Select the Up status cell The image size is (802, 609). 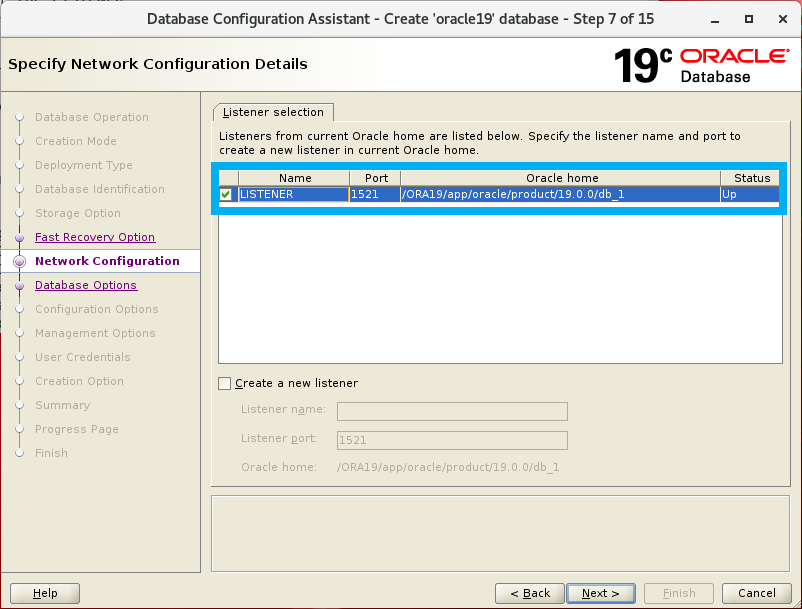[x=750, y=194]
